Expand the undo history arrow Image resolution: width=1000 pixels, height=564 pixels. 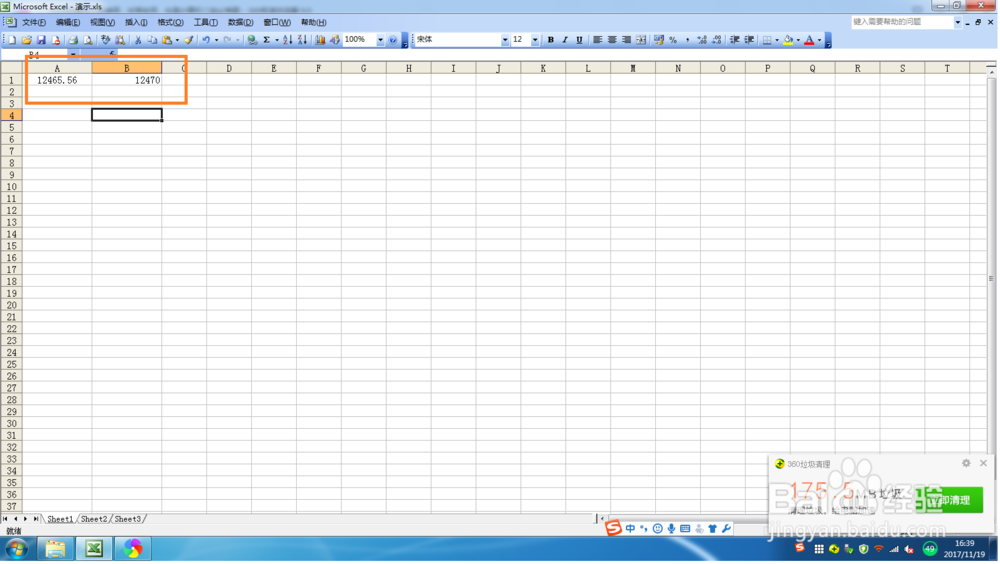point(217,40)
